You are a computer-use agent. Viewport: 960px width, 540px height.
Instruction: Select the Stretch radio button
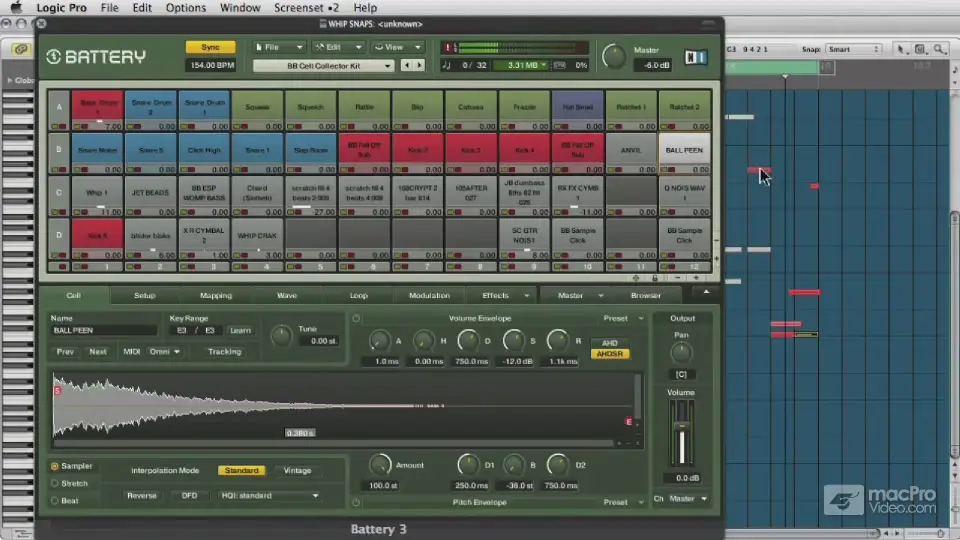(x=54, y=484)
